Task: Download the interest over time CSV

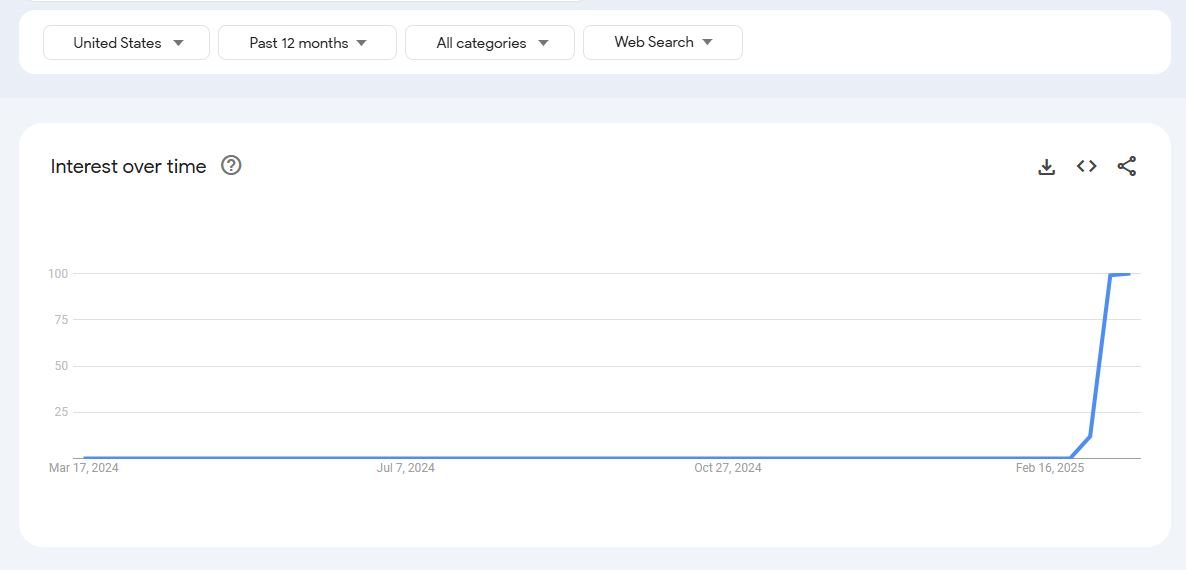Action: 1046,167
